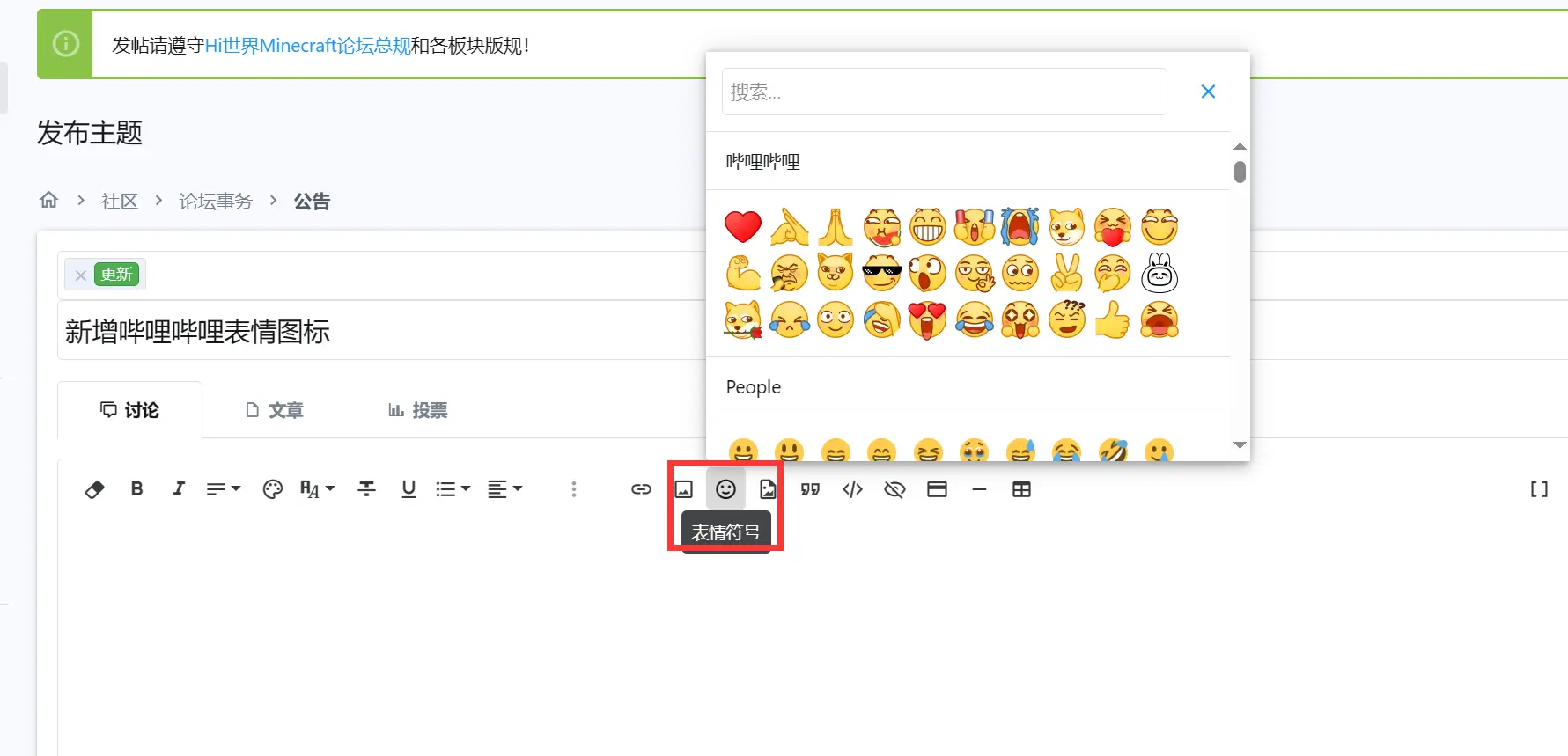This screenshot has height=756, width=1568.
Task: Toggle strikethrough formatting
Action: point(366,489)
